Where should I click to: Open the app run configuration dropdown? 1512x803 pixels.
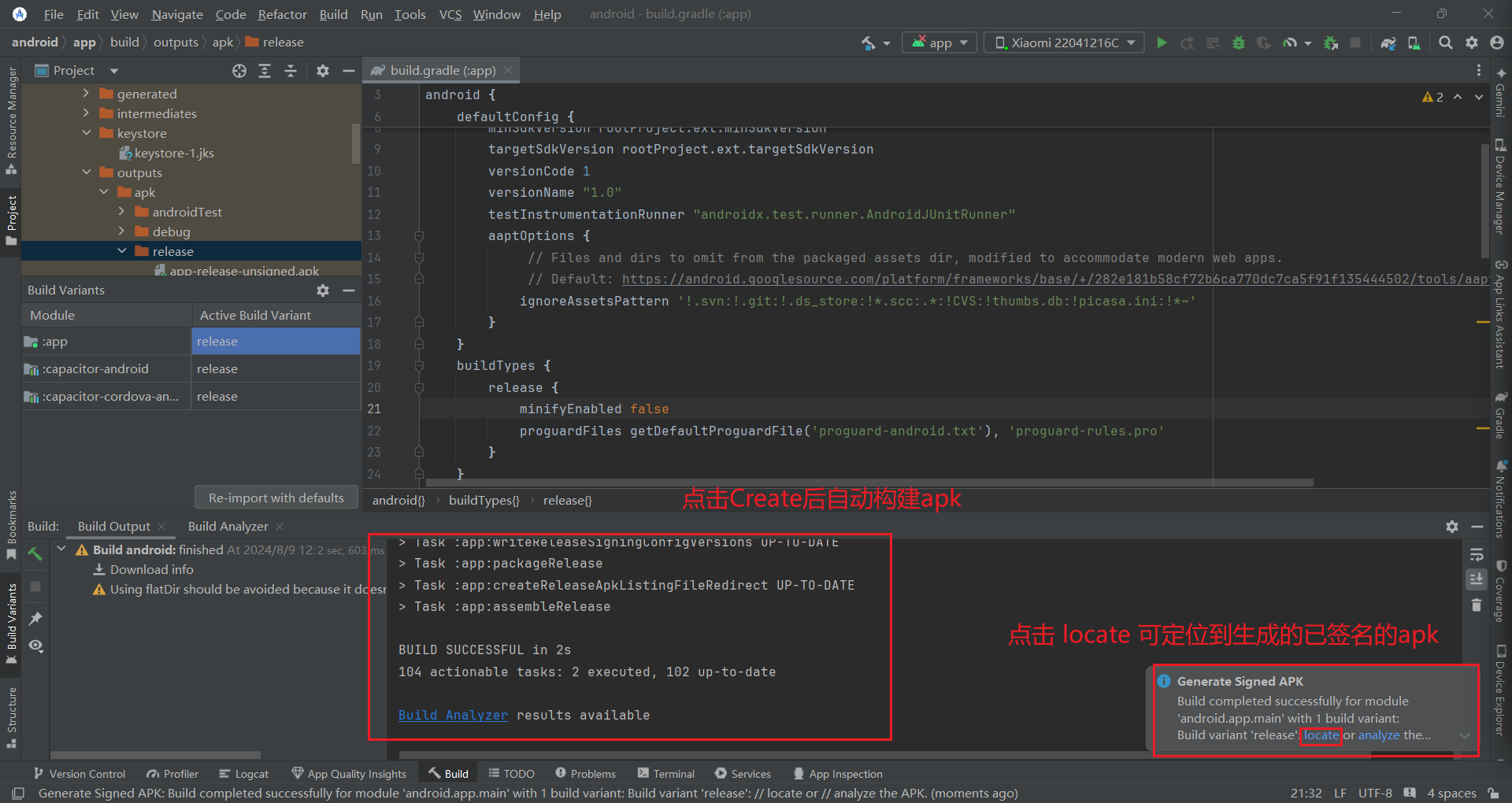pos(939,43)
